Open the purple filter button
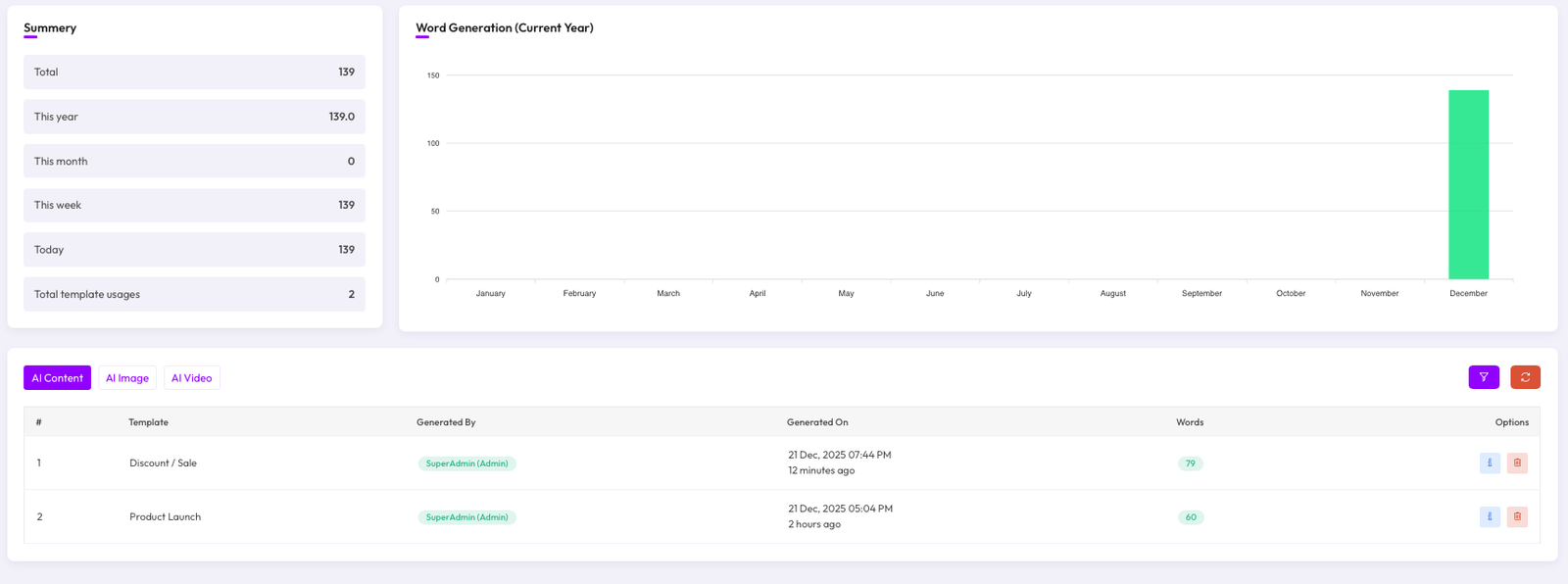The width and height of the screenshot is (1568, 584). 1483,377
